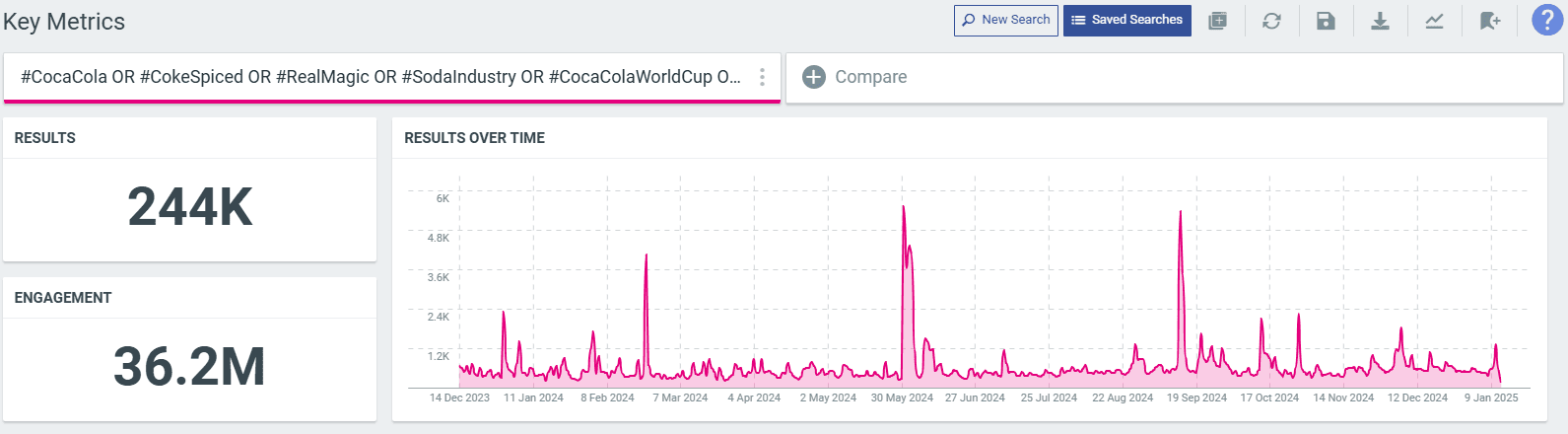Open the three-dot menu on the query tab
1568x434 pixels.
pyautogui.click(x=762, y=77)
